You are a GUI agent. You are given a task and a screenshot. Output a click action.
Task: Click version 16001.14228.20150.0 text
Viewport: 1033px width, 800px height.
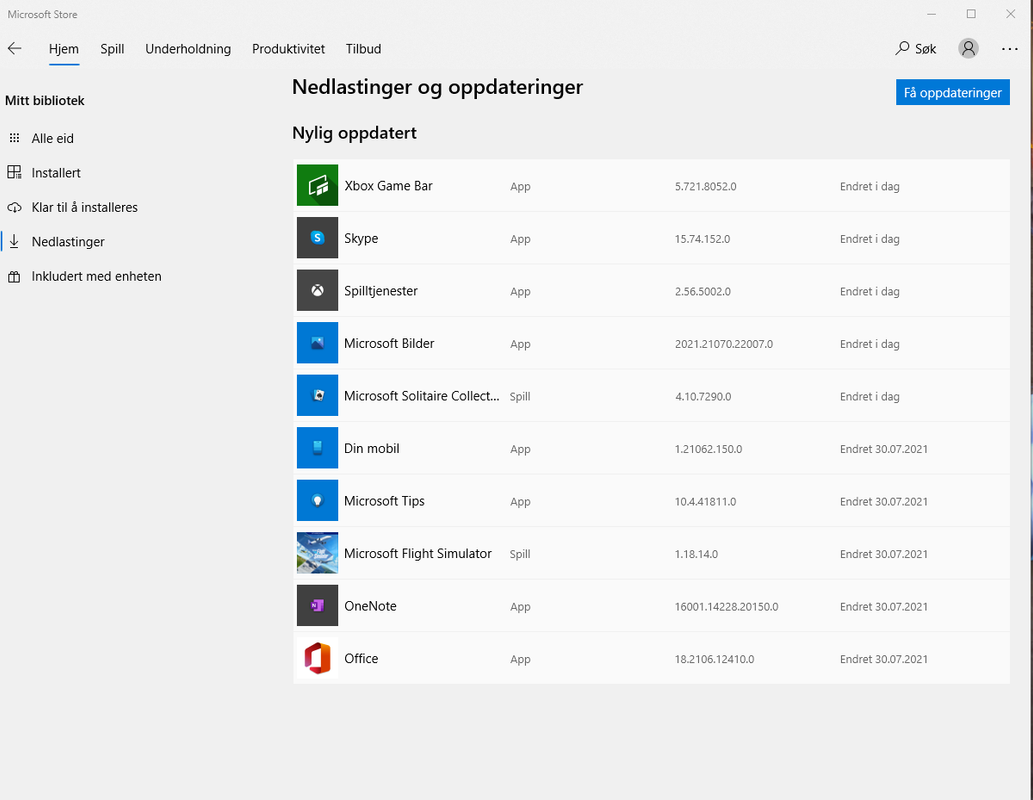(727, 607)
